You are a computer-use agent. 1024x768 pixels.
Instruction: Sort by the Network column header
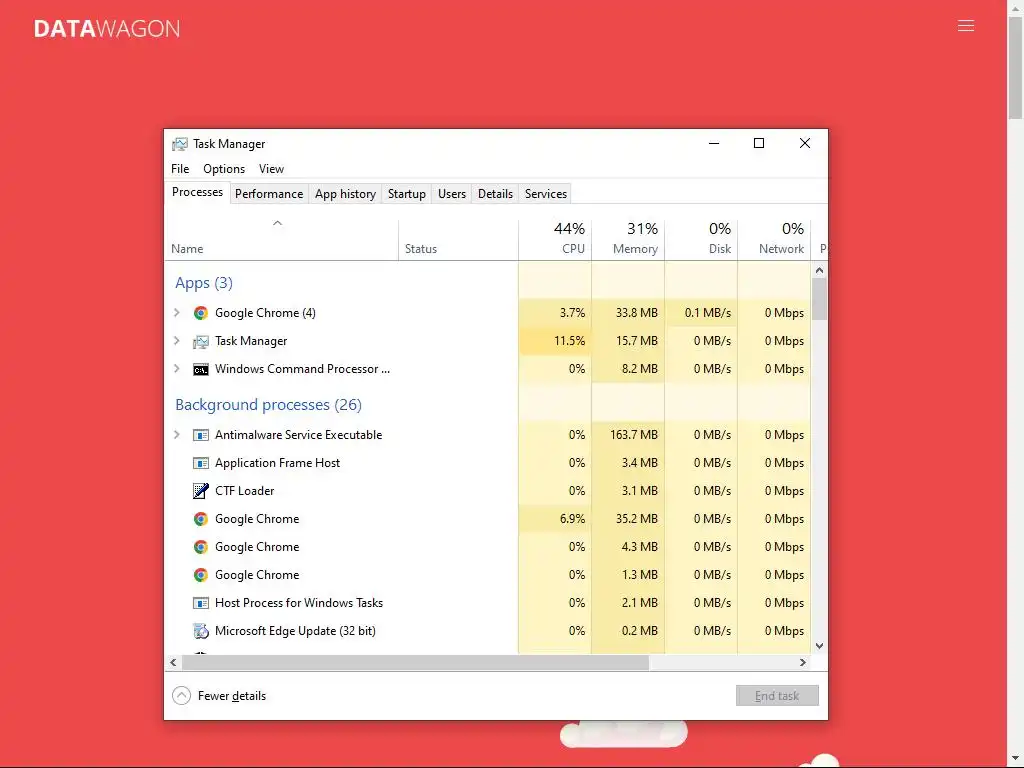[775, 240]
